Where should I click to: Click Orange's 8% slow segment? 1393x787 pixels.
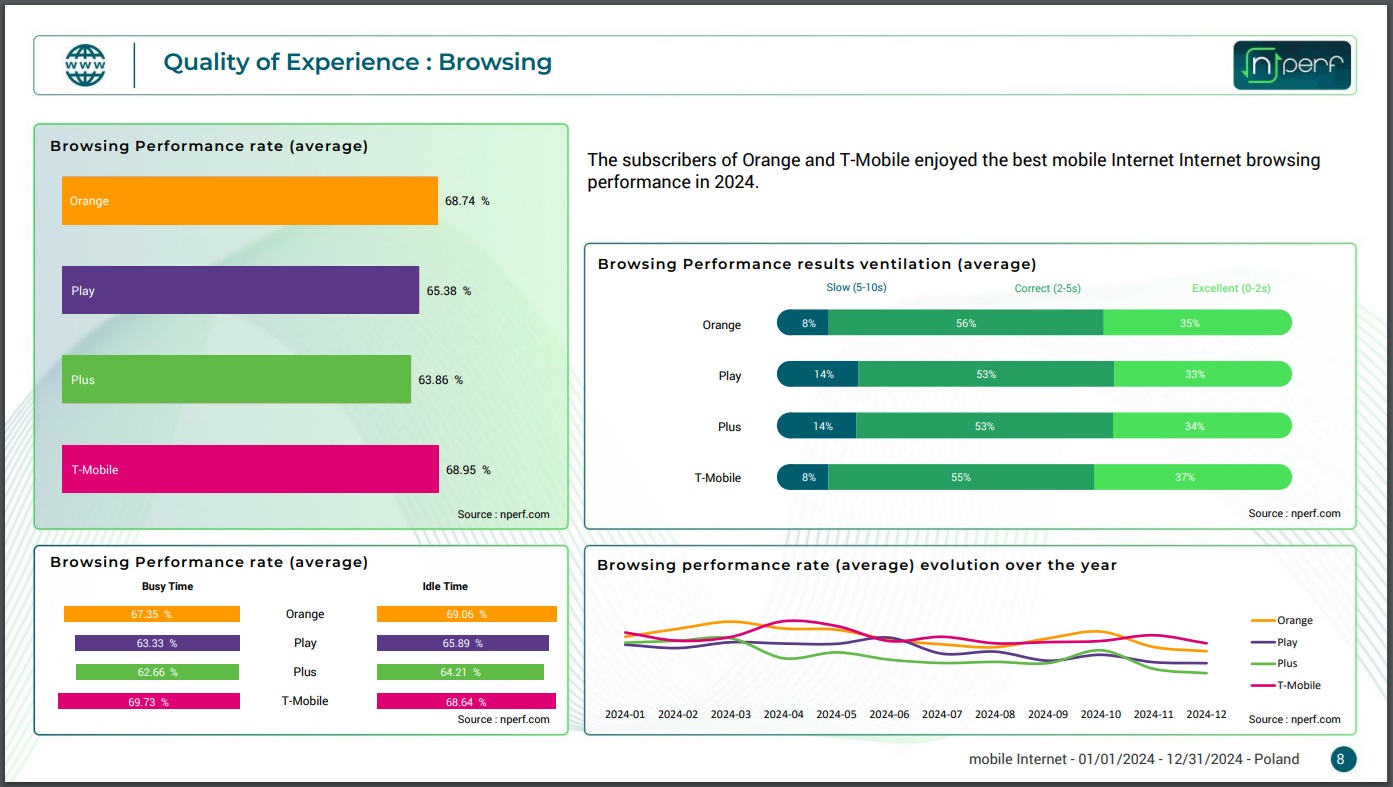803,323
